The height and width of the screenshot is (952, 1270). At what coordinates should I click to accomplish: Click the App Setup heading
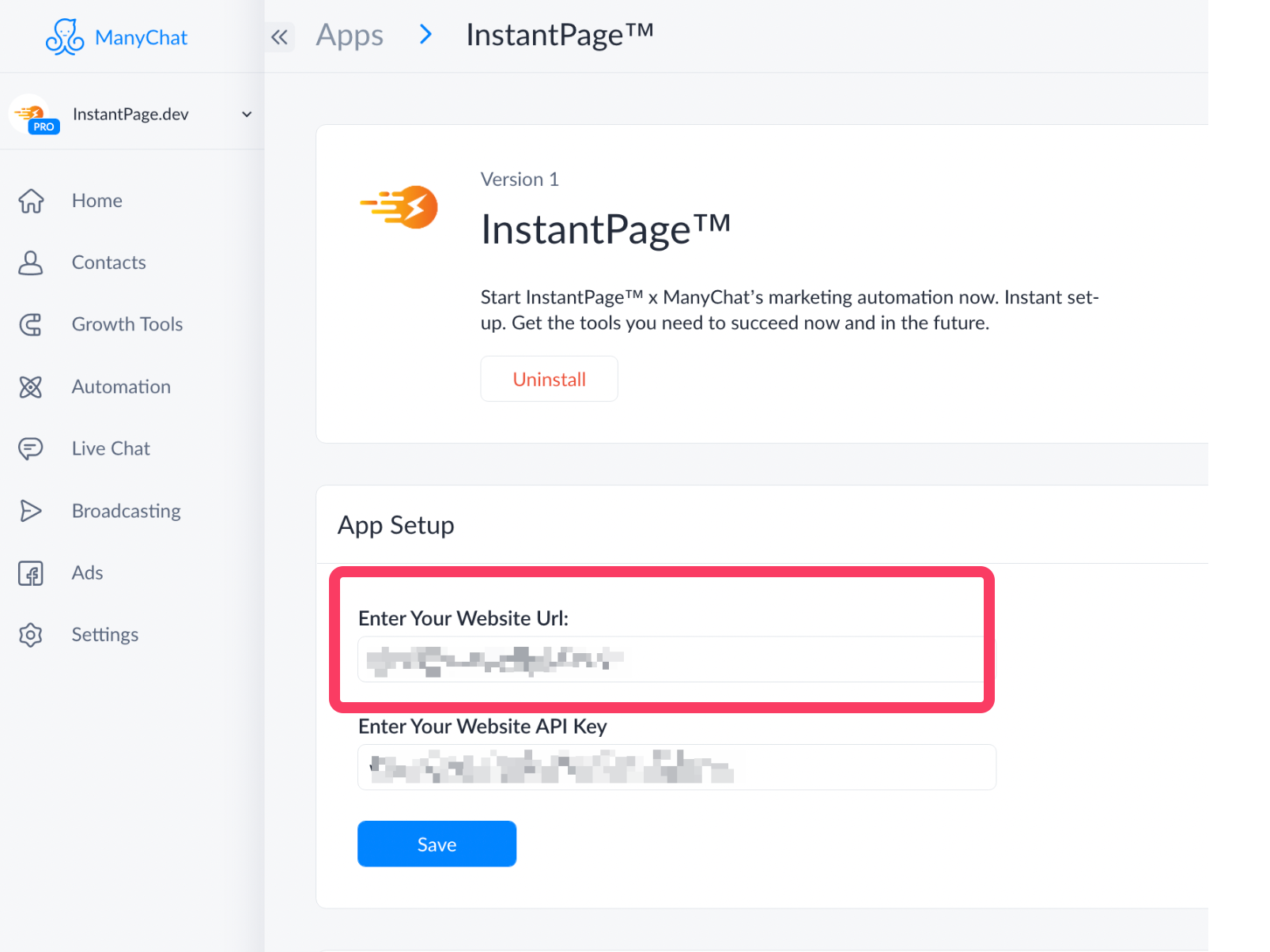395,526
